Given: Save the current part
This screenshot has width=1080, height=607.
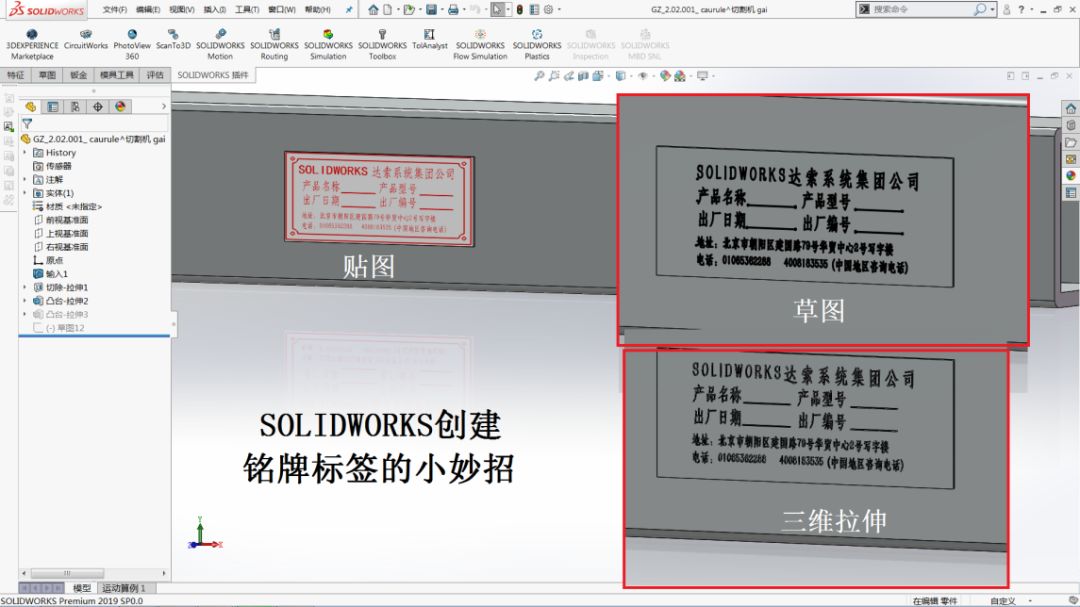Looking at the screenshot, I should click(431, 10).
